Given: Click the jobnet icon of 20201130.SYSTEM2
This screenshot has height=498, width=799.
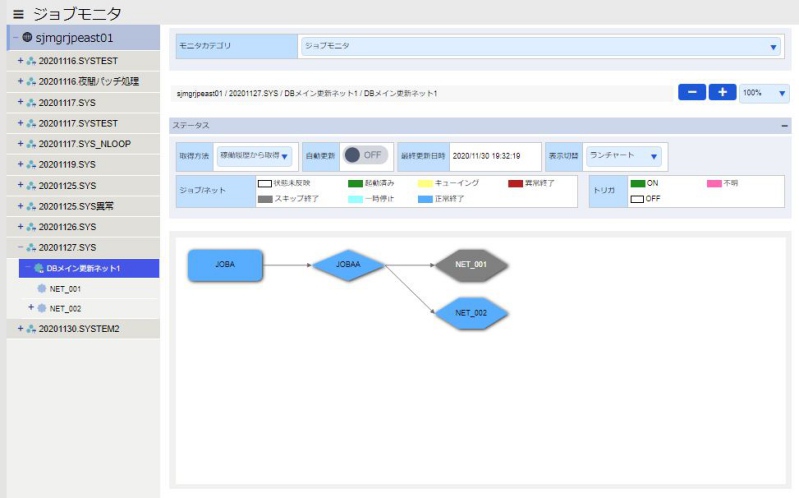Looking at the screenshot, I should tap(31, 329).
